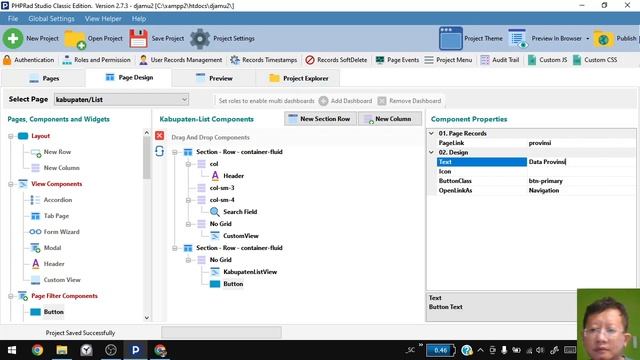Collapse the col-sm-4 node
The image size is (640, 360).
tap(188, 200)
